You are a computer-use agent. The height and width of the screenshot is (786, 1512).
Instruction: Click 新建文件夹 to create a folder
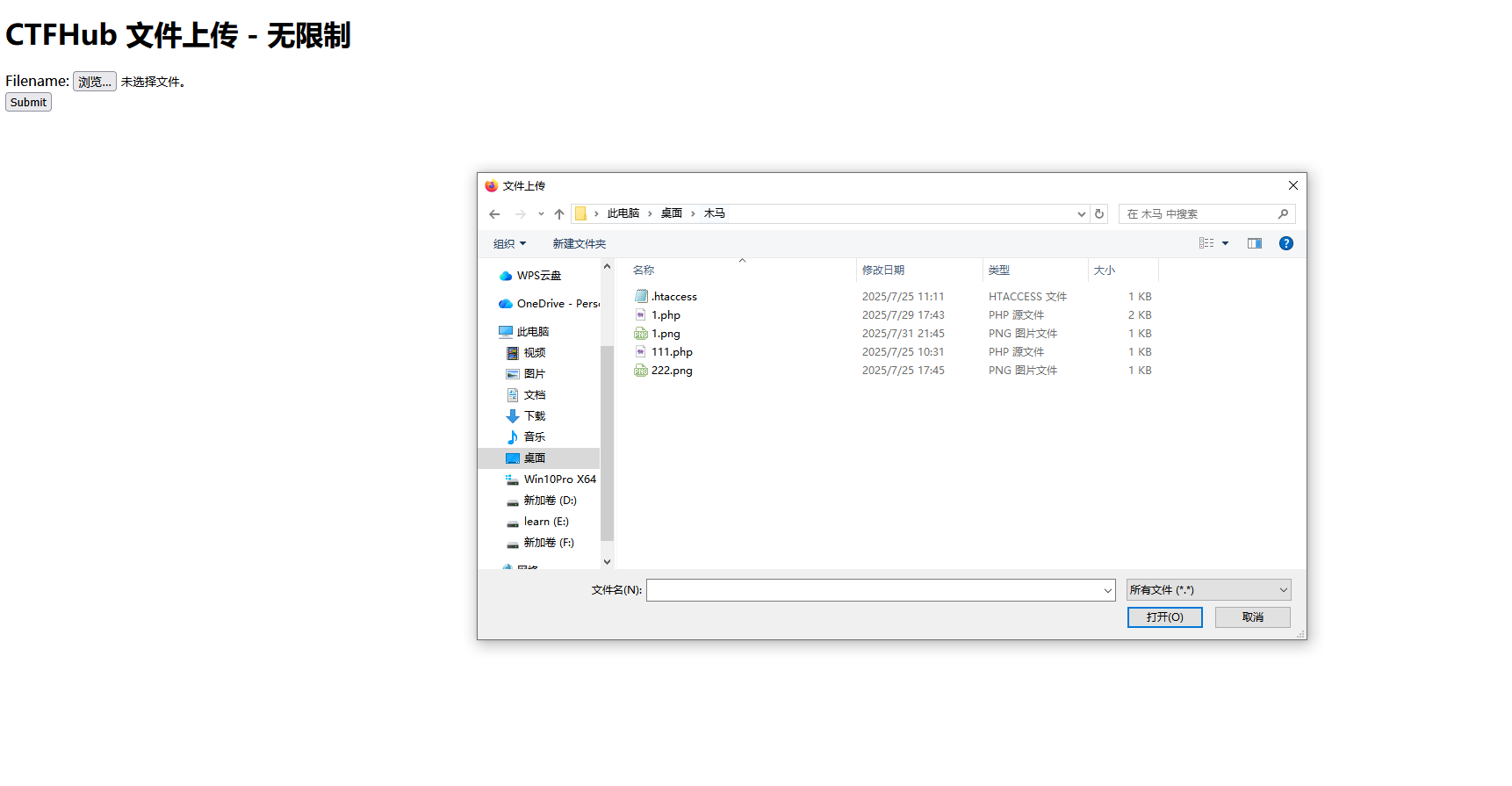click(579, 244)
